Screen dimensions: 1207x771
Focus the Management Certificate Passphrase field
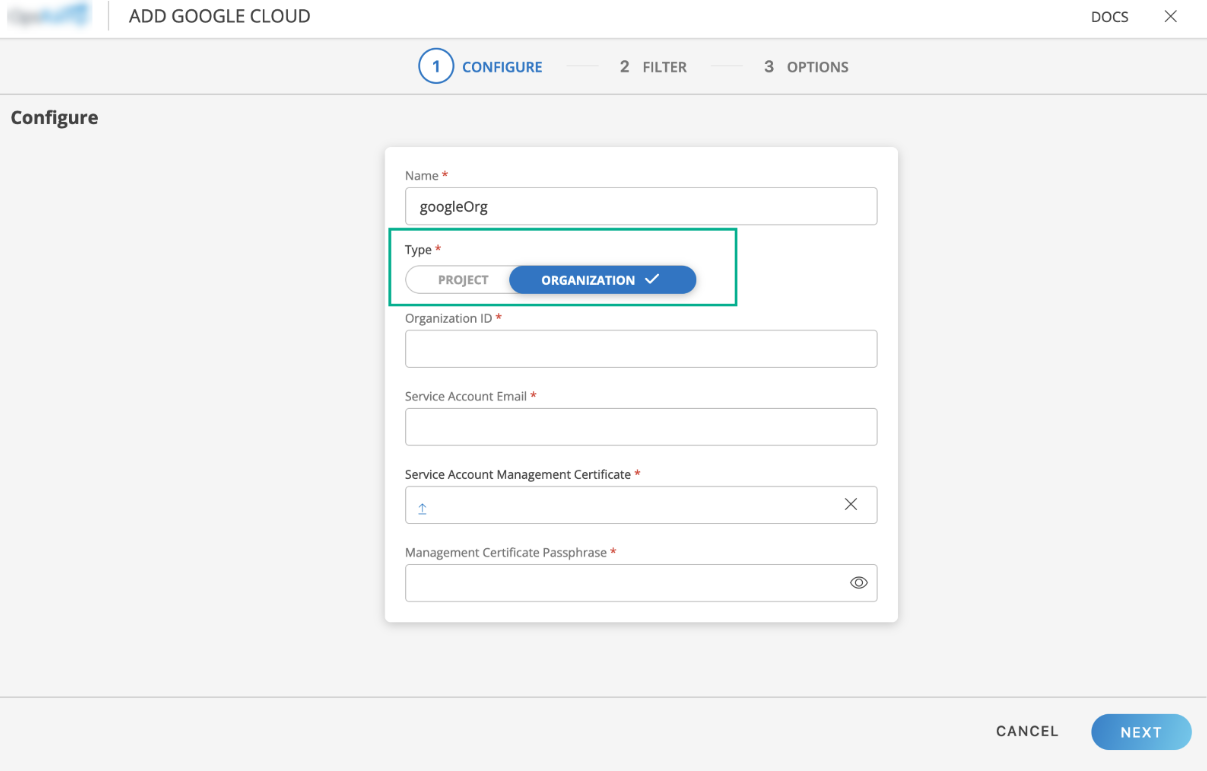point(641,583)
